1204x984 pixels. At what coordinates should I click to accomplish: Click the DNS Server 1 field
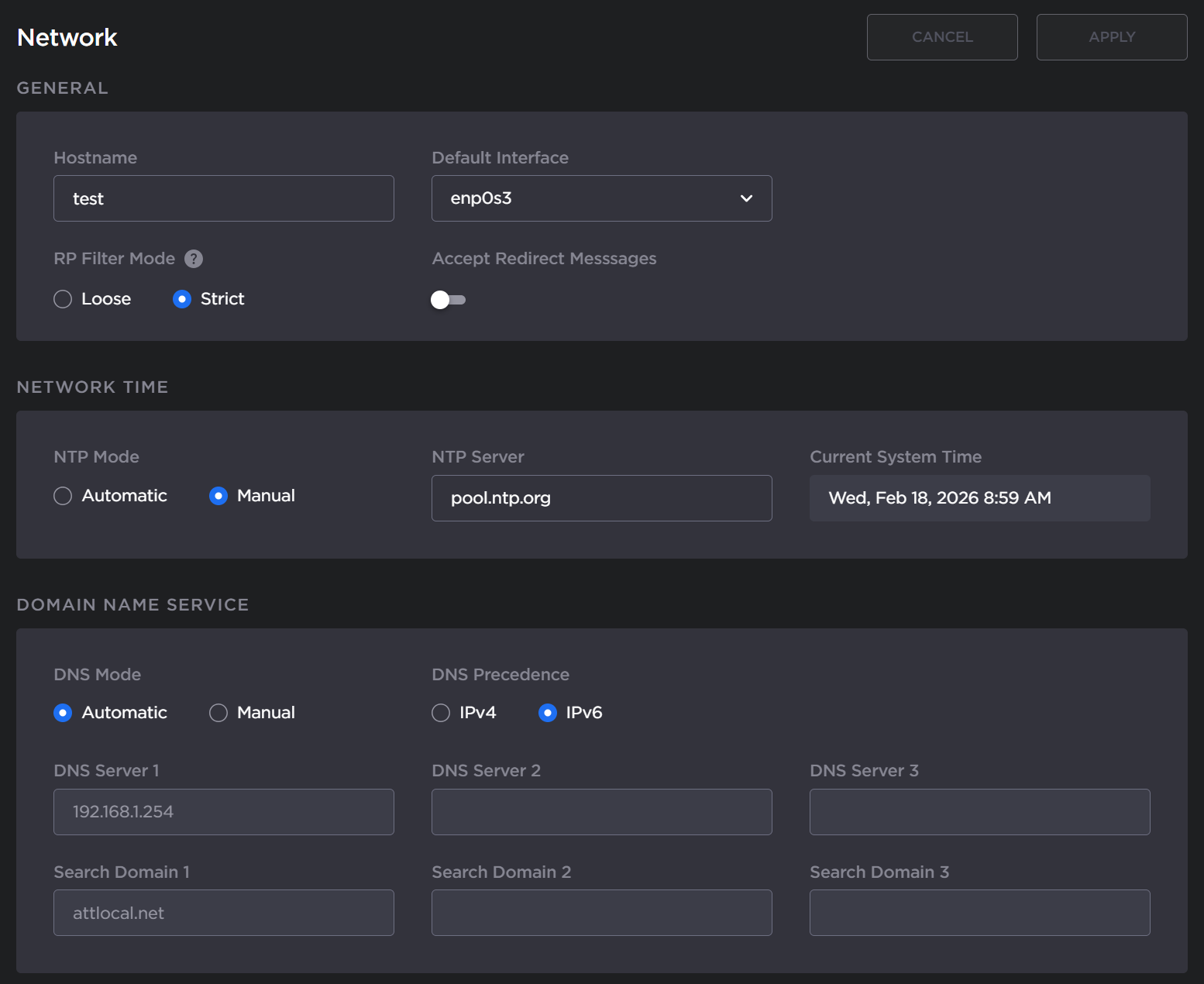(224, 812)
